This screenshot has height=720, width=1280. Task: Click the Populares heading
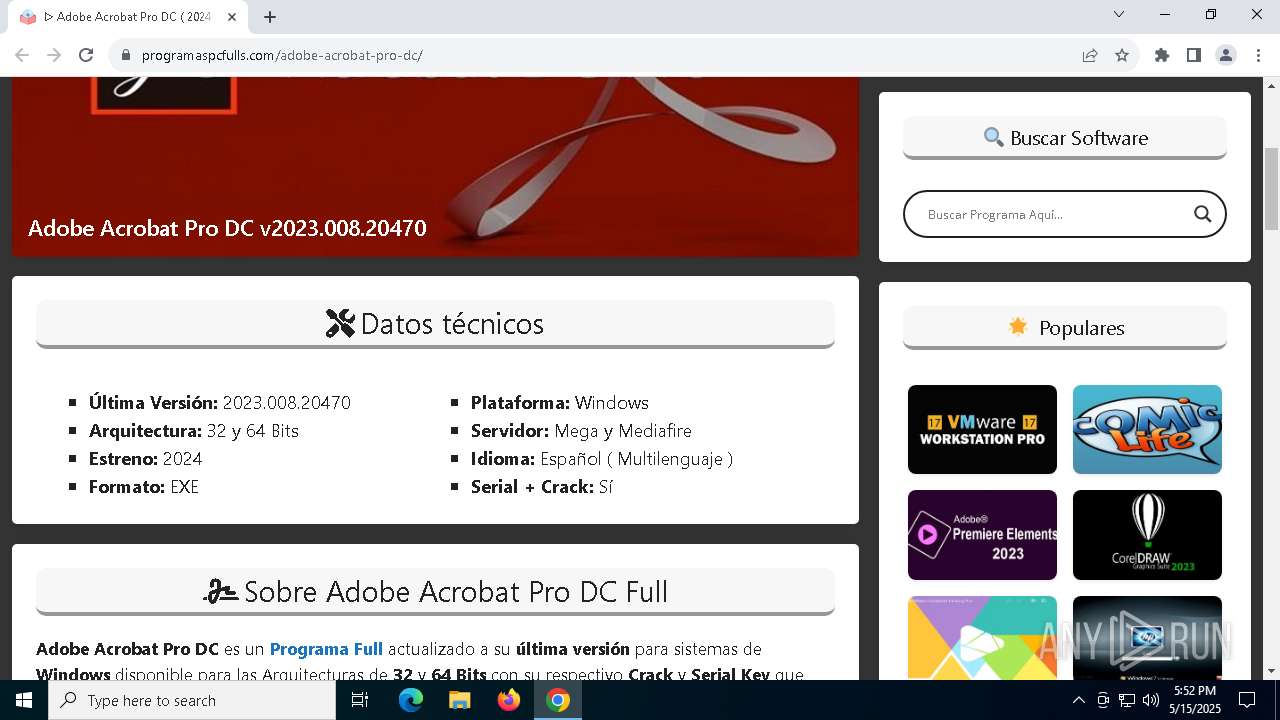1065,328
